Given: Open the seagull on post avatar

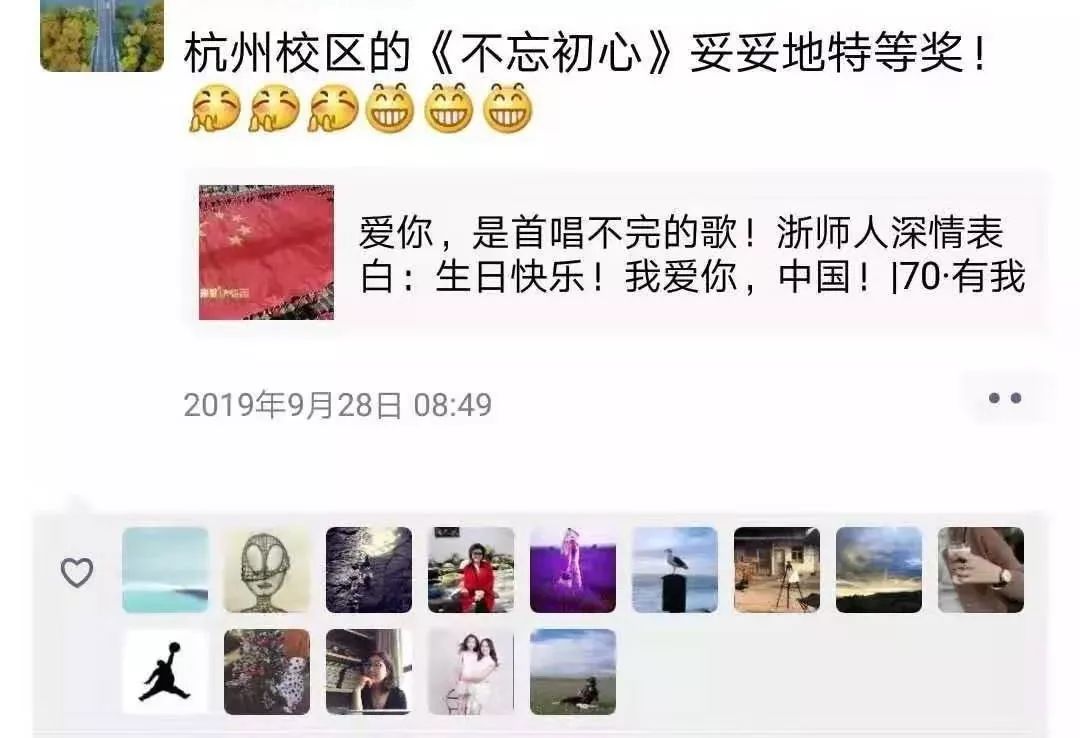Looking at the screenshot, I should point(674,570).
